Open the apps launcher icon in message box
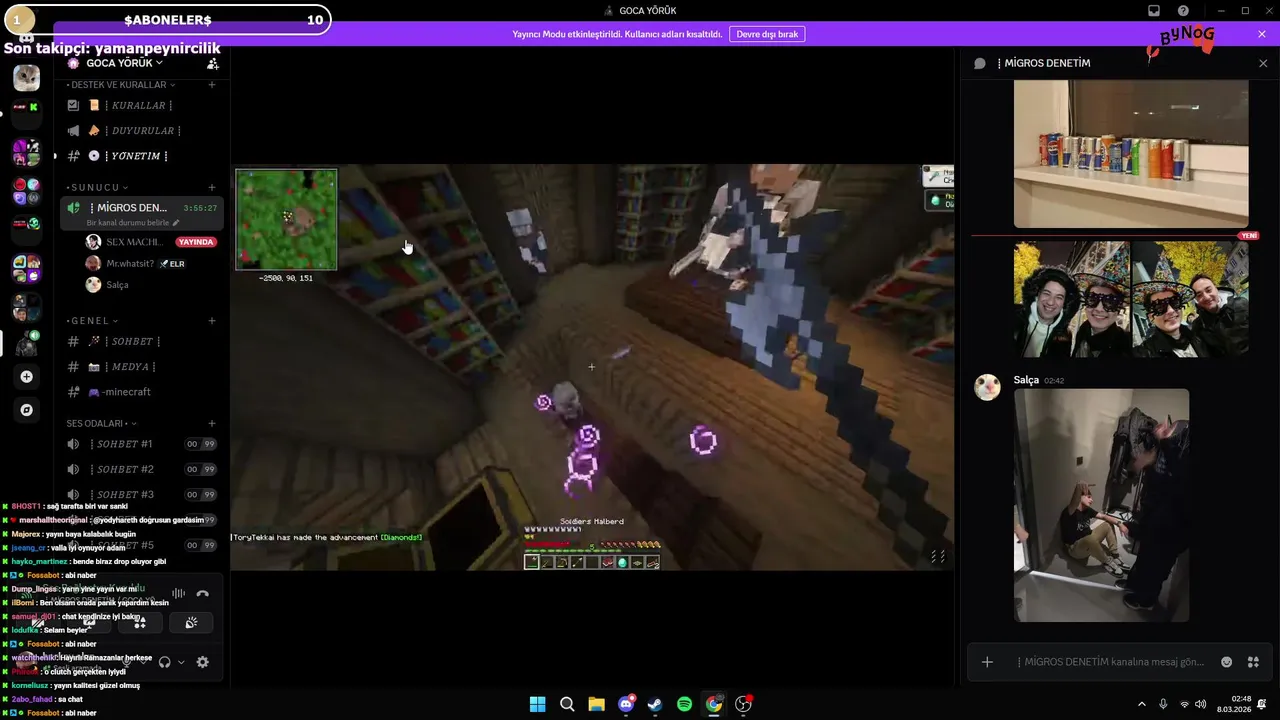The height and width of the screenshot is (720, 1280). click(1253, 662)
